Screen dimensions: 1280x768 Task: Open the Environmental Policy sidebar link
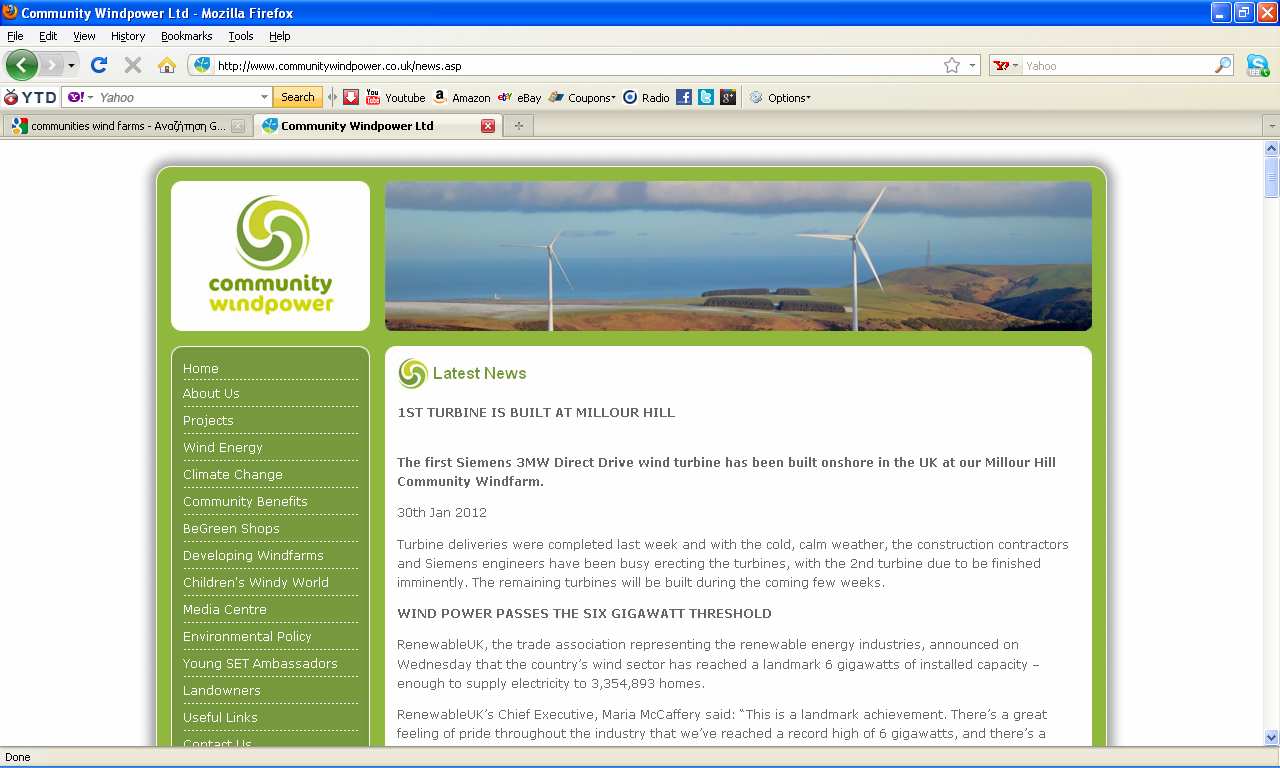(247, 637)
